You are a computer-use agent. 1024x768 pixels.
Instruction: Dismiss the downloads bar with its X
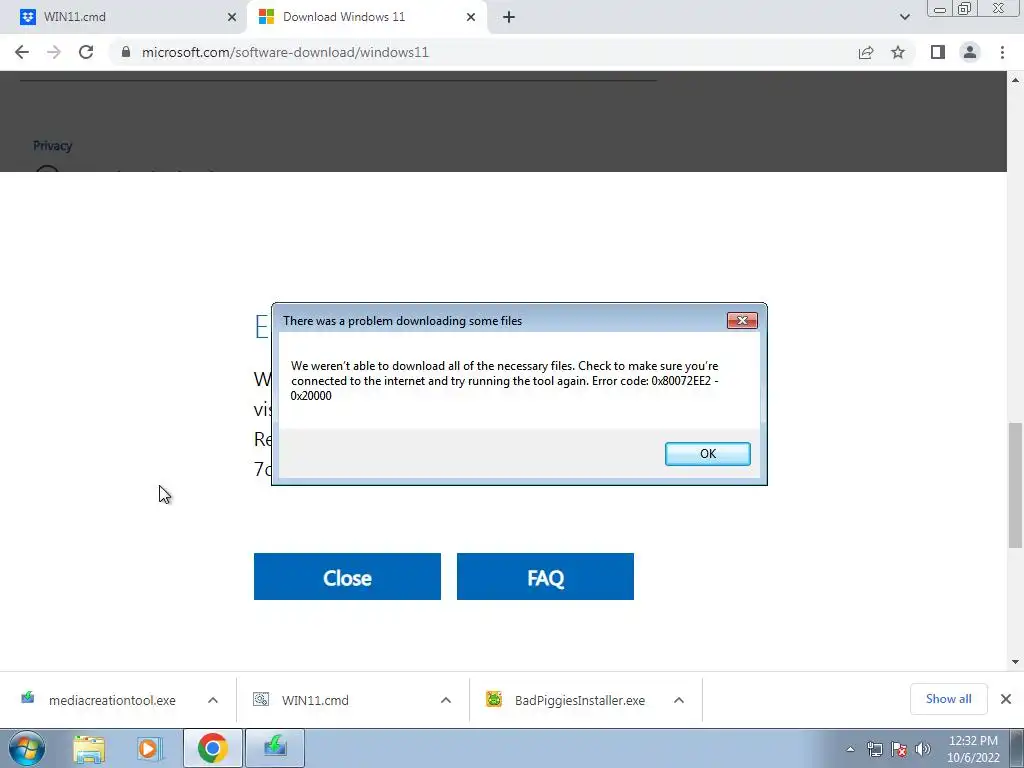click(1006, 699)
